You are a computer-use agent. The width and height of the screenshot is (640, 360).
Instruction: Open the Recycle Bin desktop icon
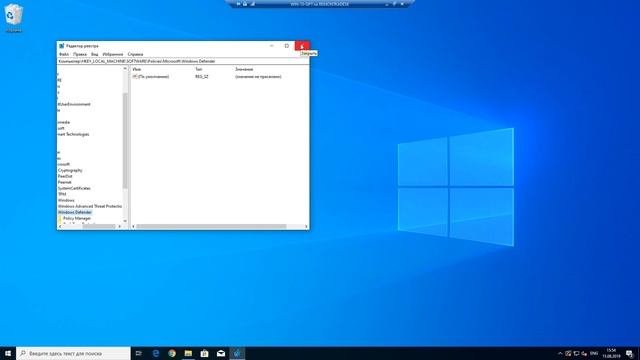coord(13,18)
